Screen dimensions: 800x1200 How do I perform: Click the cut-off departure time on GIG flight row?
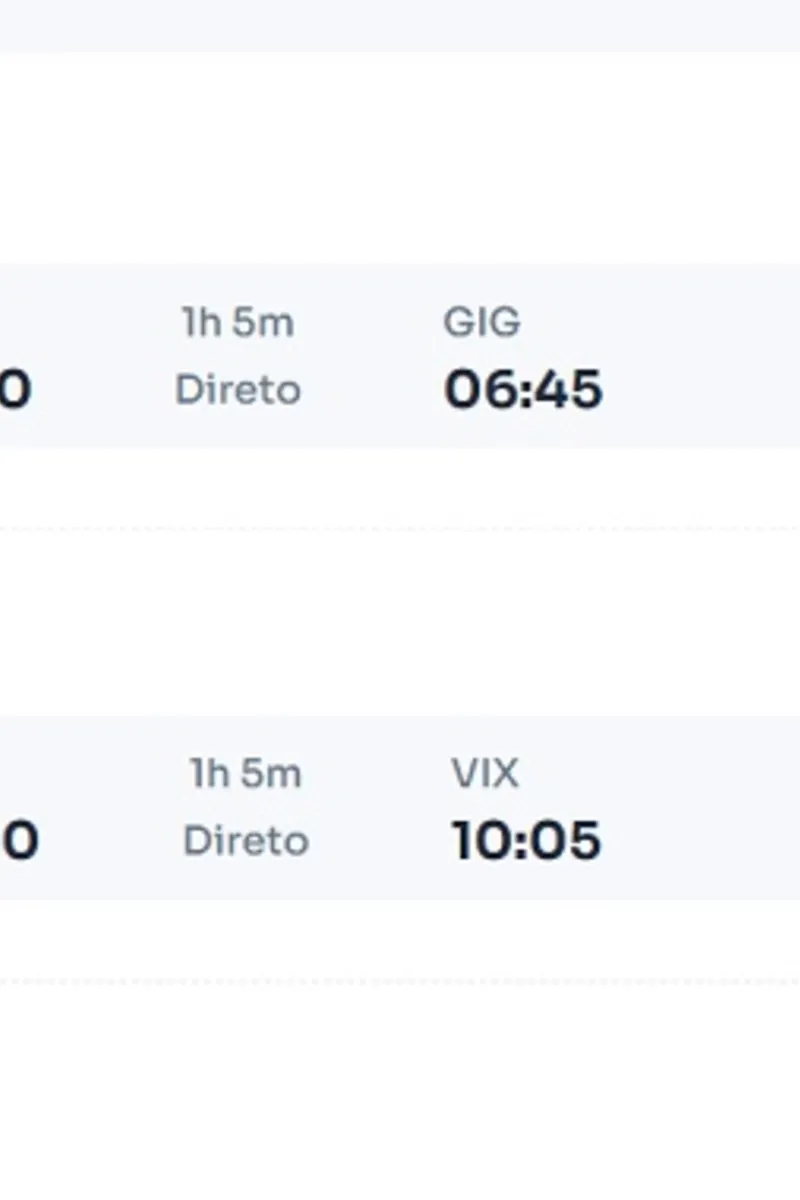(x=15, y=389)
